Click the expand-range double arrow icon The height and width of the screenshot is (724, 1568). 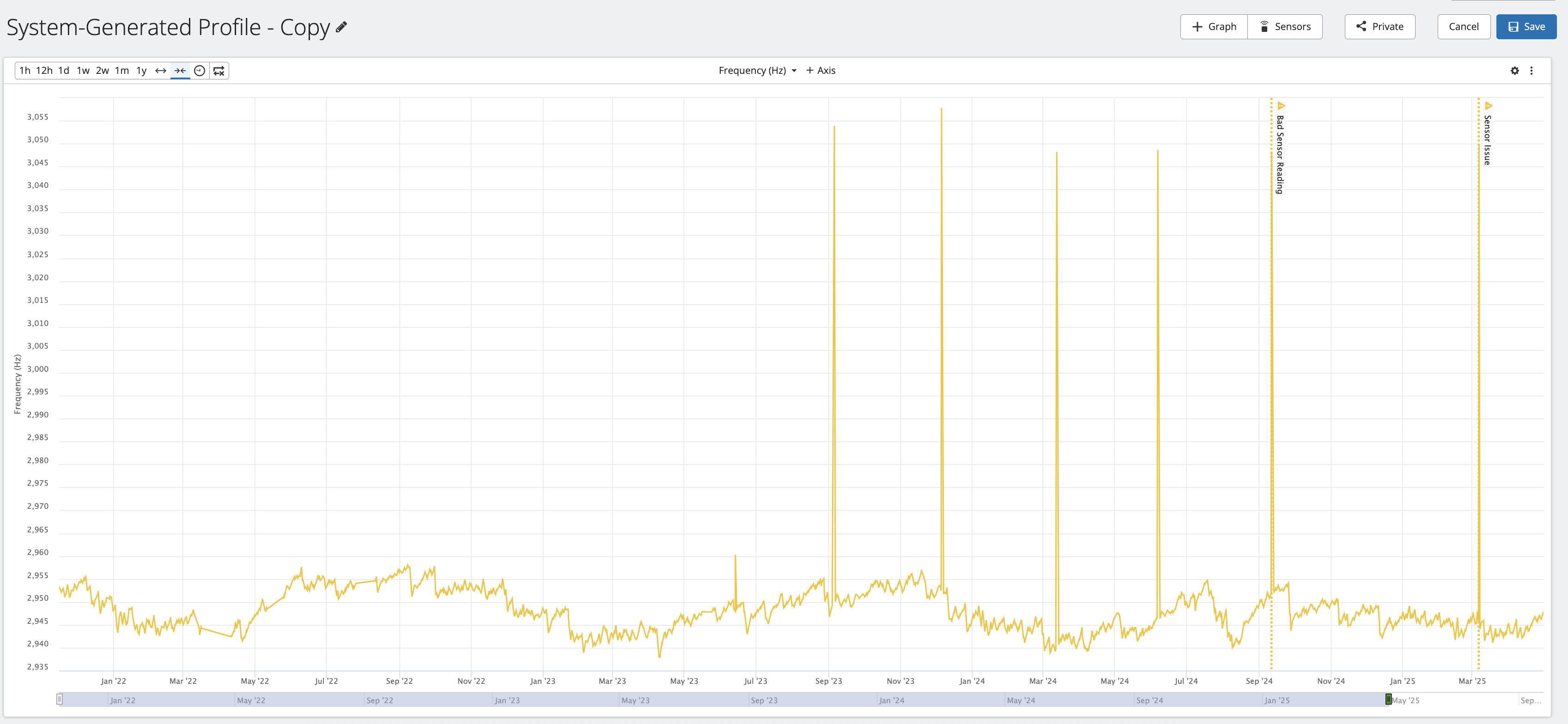point(161,71)
